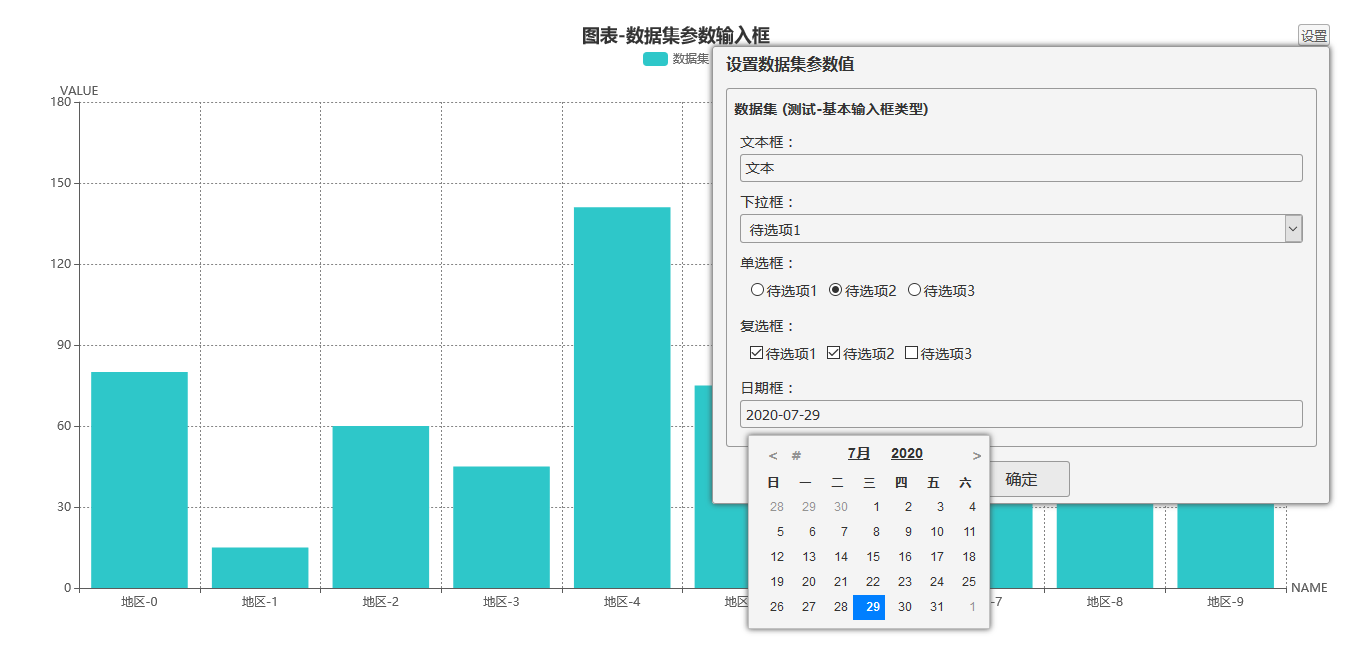Screen dimensions: 1349x647
Task: Uncheck the 待选项2 checkbox
Action: pos(831,352)
